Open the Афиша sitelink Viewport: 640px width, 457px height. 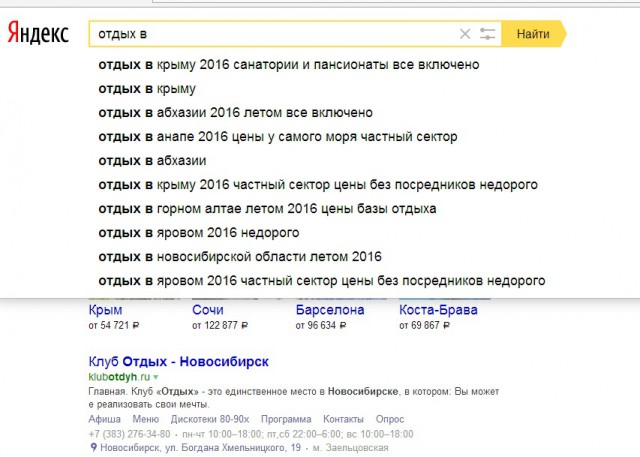click(104, 419)
